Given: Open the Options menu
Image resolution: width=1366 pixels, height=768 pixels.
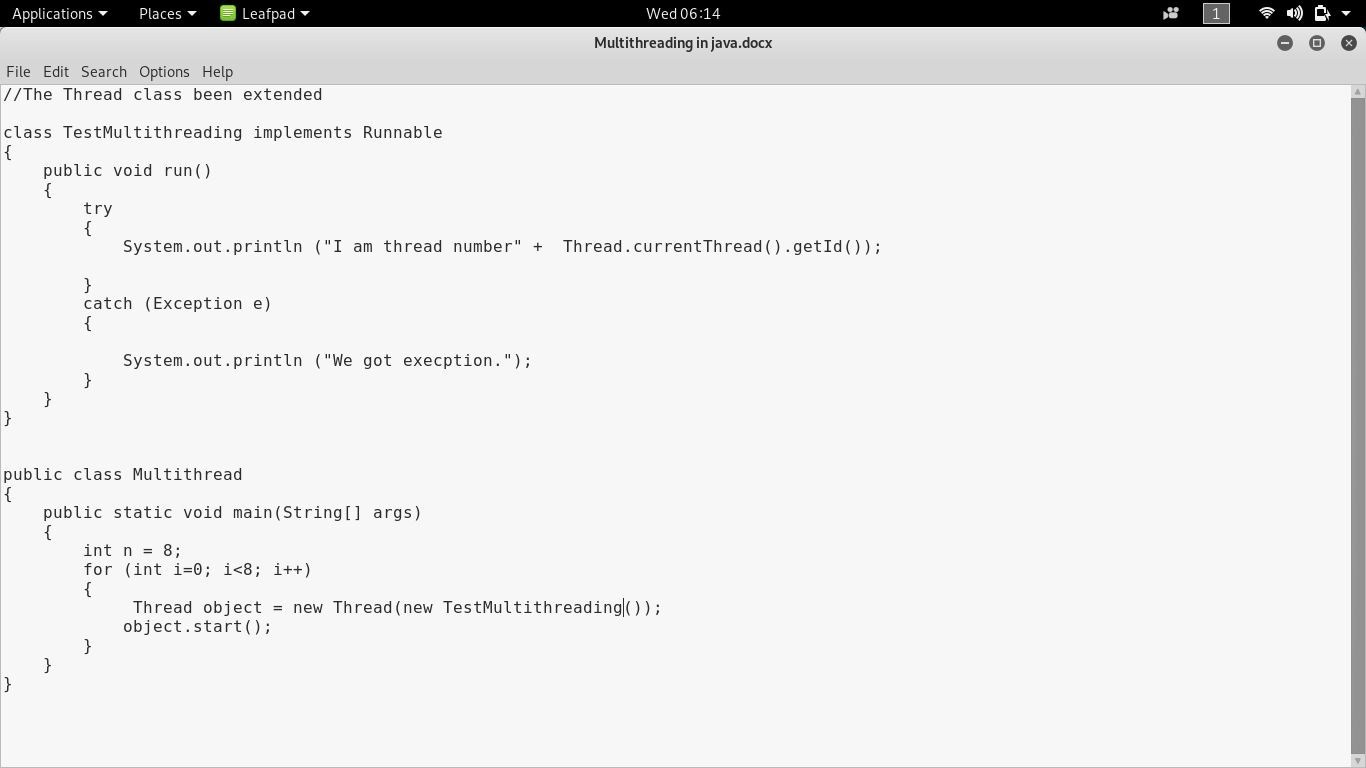Looking at the screenshot, I should [x=164, y=71].
